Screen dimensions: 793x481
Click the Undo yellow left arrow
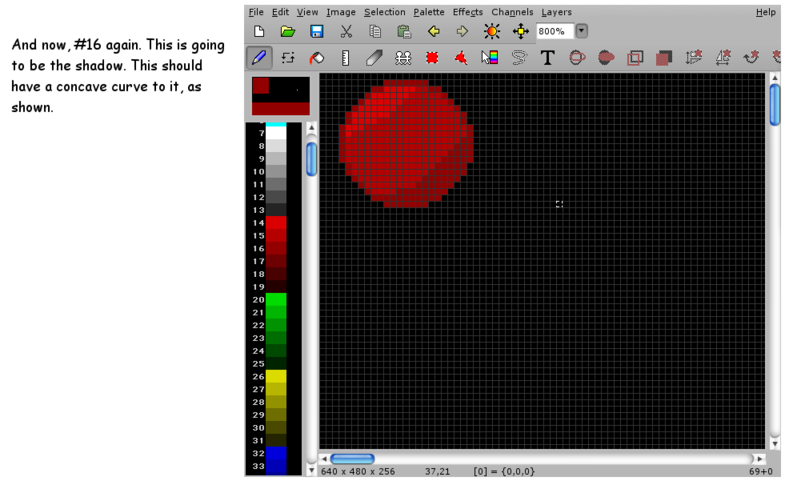(433, 32)
